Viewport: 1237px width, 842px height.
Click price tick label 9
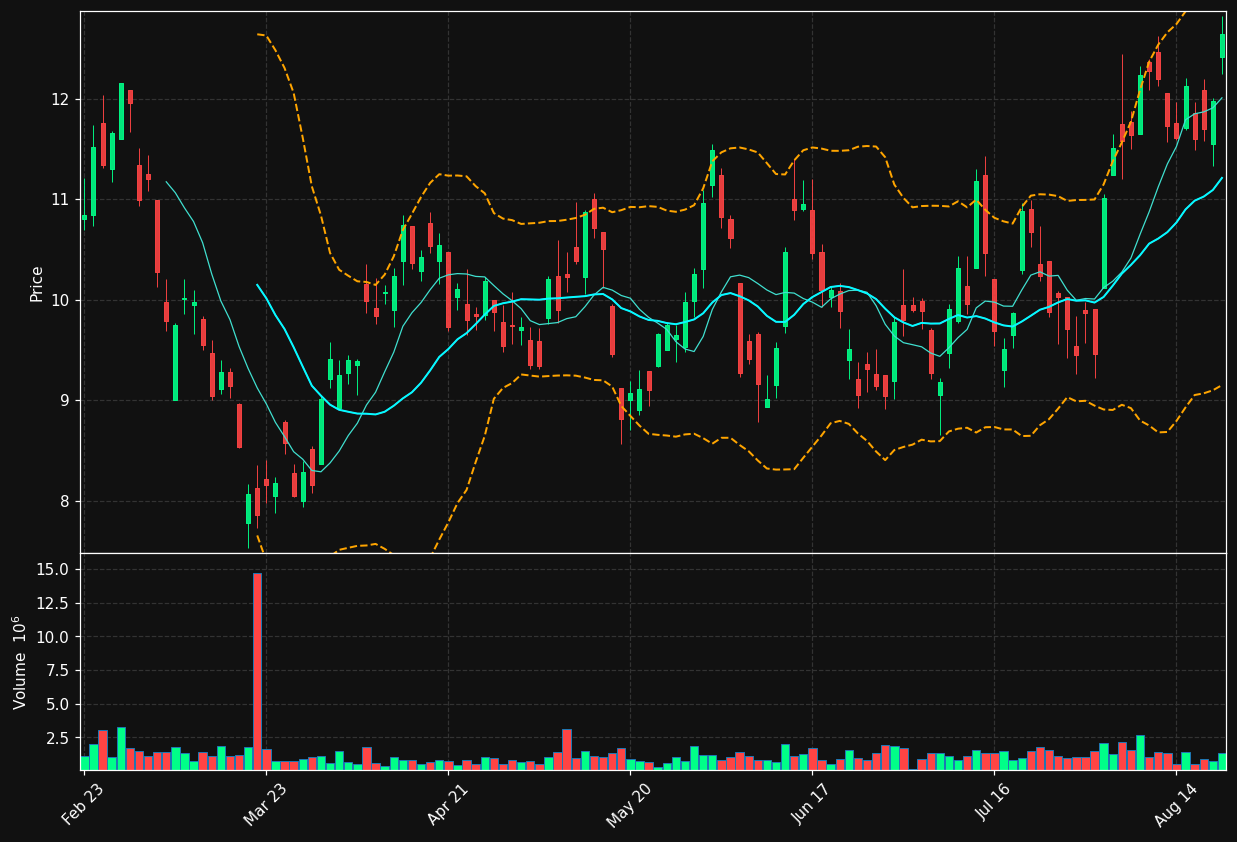point(65,400)
